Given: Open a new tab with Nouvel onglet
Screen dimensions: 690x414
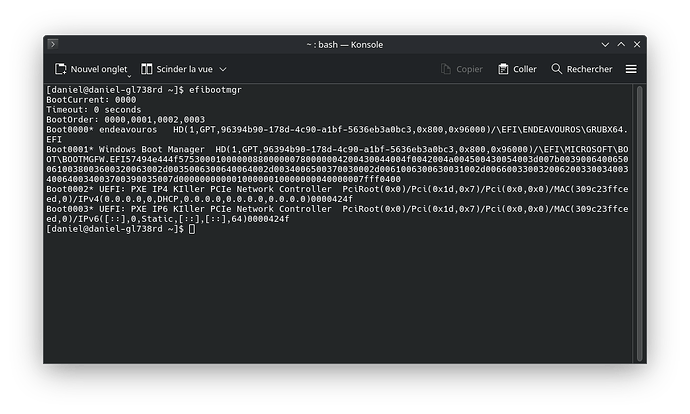Looking at the screenshot, I should click(x=91, y=69).
